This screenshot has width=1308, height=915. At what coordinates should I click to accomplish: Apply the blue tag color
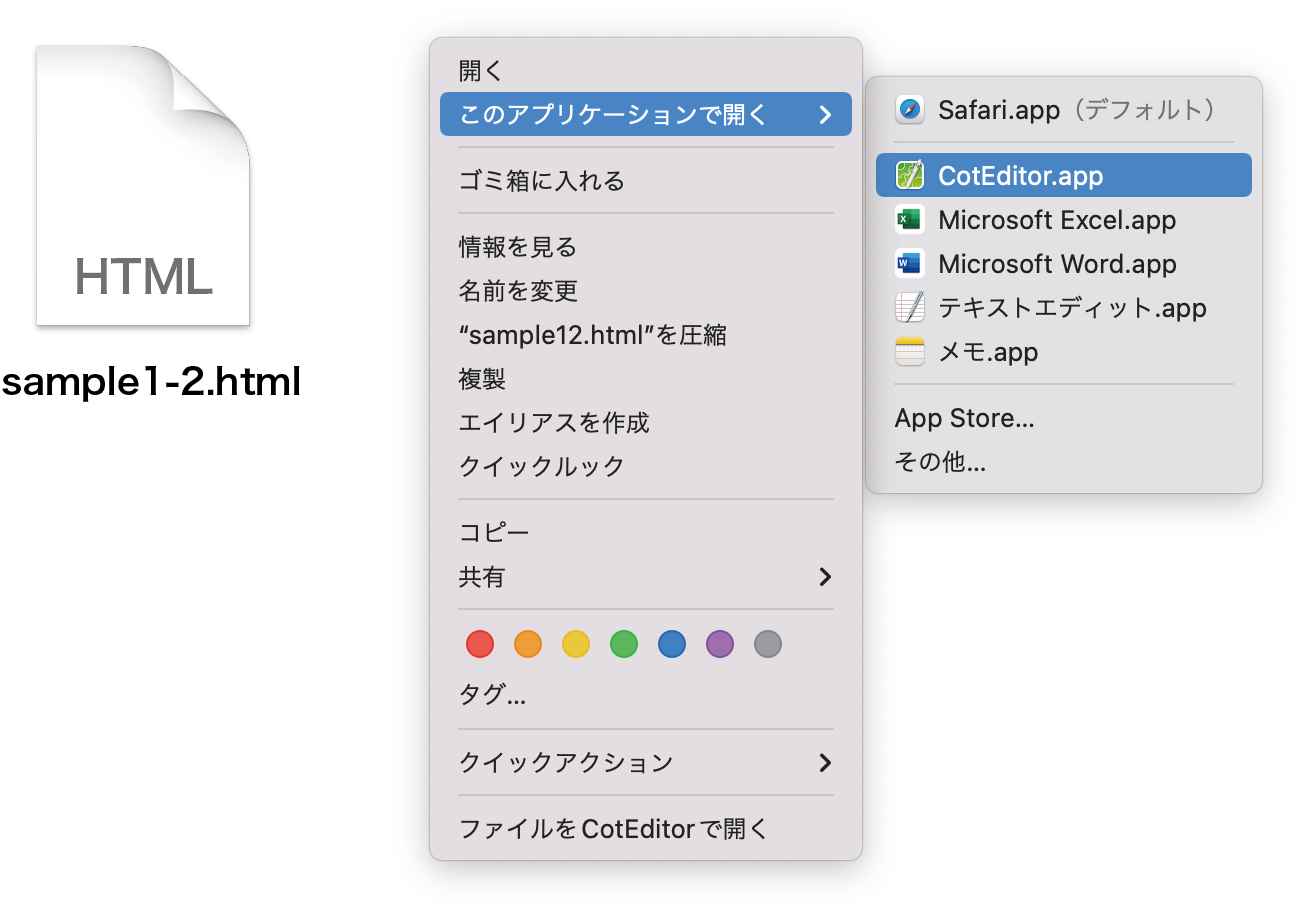tap(672, 644)
